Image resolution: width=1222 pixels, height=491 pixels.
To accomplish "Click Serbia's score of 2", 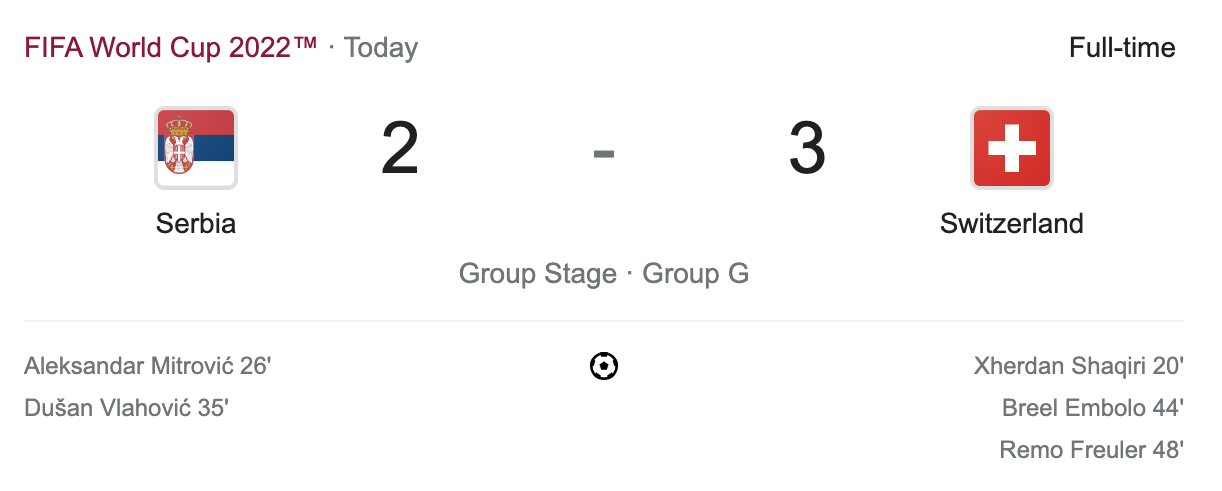I will coord(400,150).
